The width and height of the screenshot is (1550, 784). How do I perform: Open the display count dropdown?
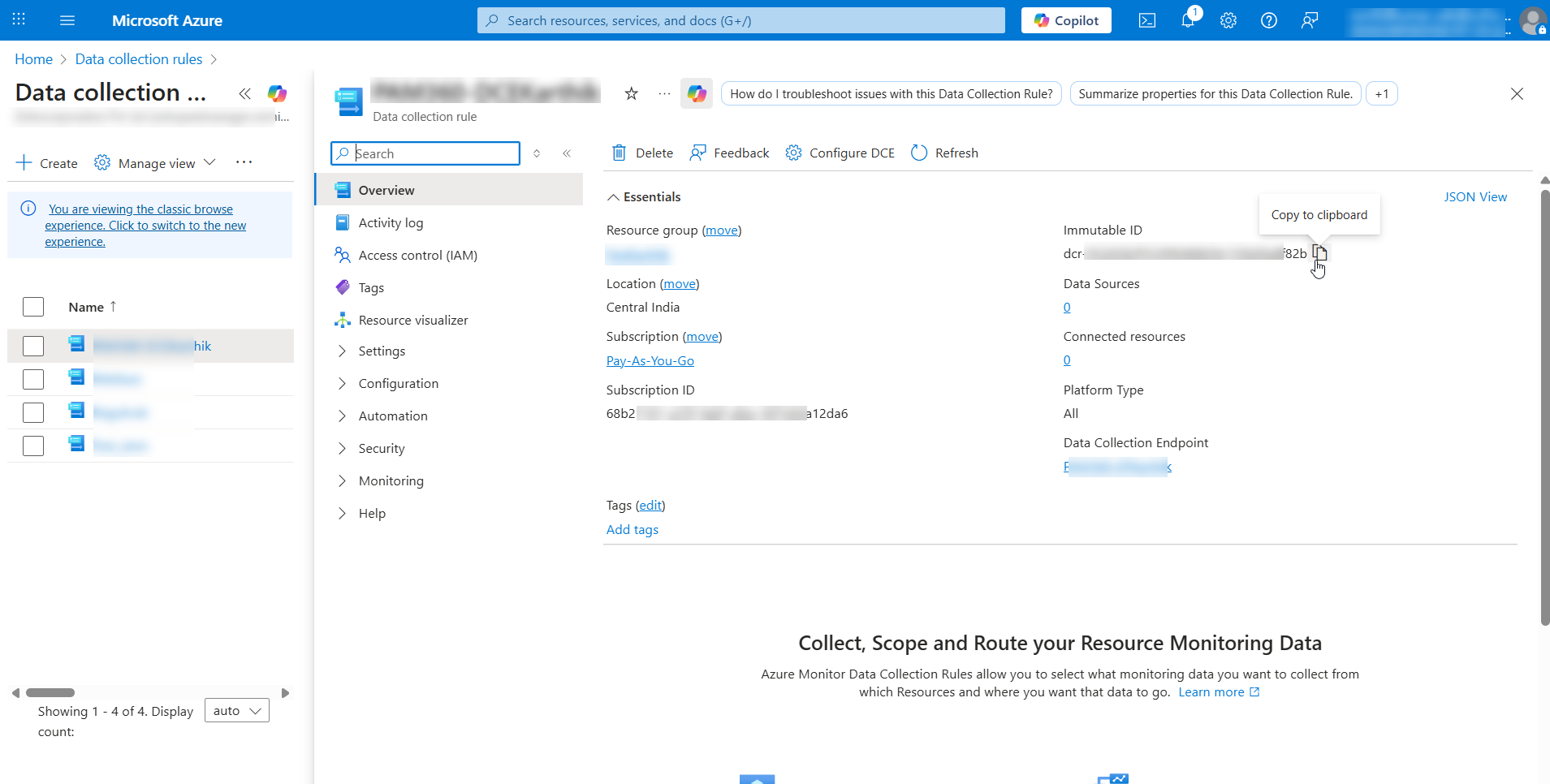point(235,710)
